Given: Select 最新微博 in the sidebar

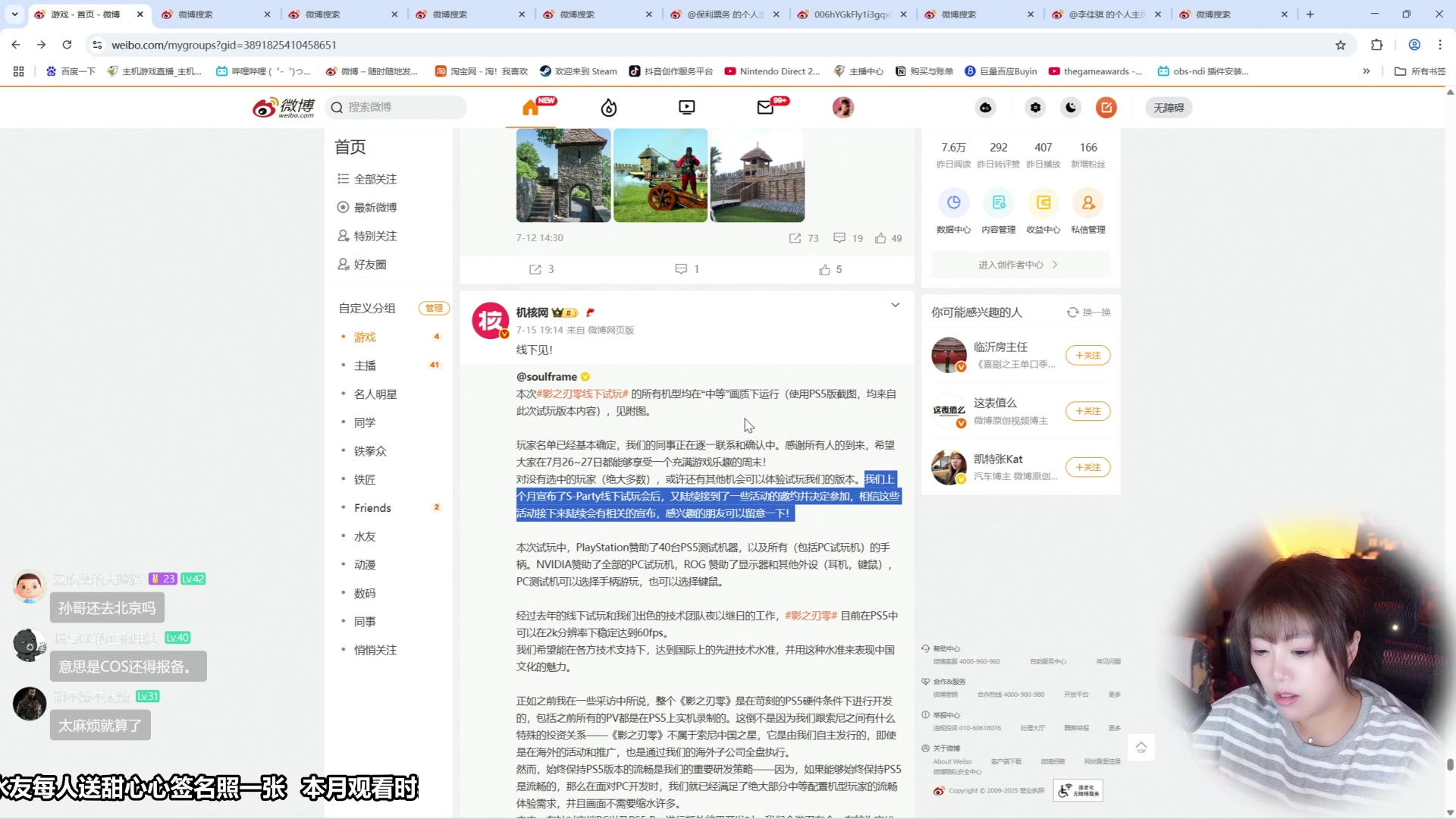Looking at the screenshot, I should (375, 206).
